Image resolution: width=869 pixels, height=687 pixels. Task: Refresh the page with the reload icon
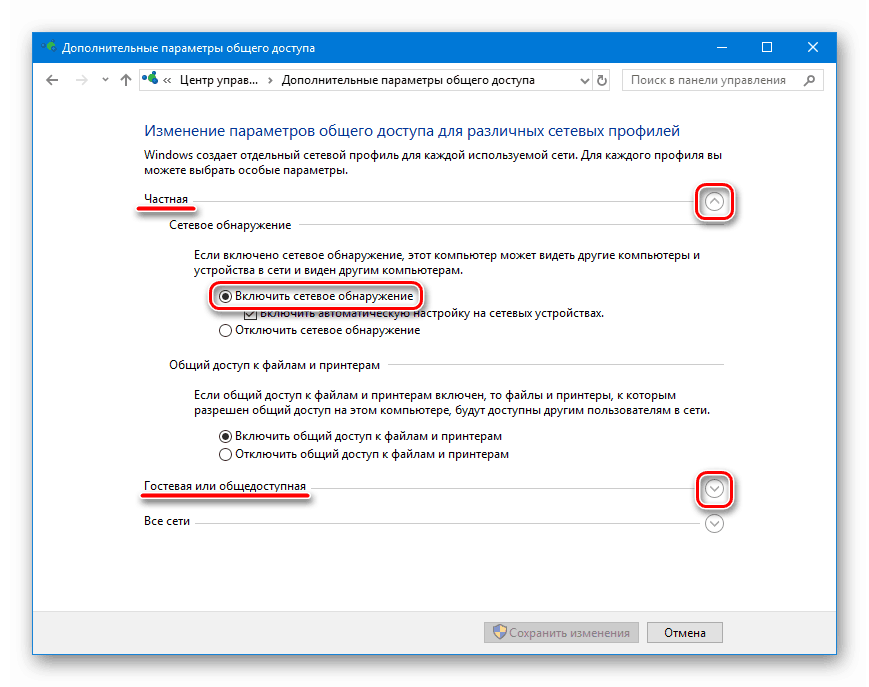pos(602,81)
